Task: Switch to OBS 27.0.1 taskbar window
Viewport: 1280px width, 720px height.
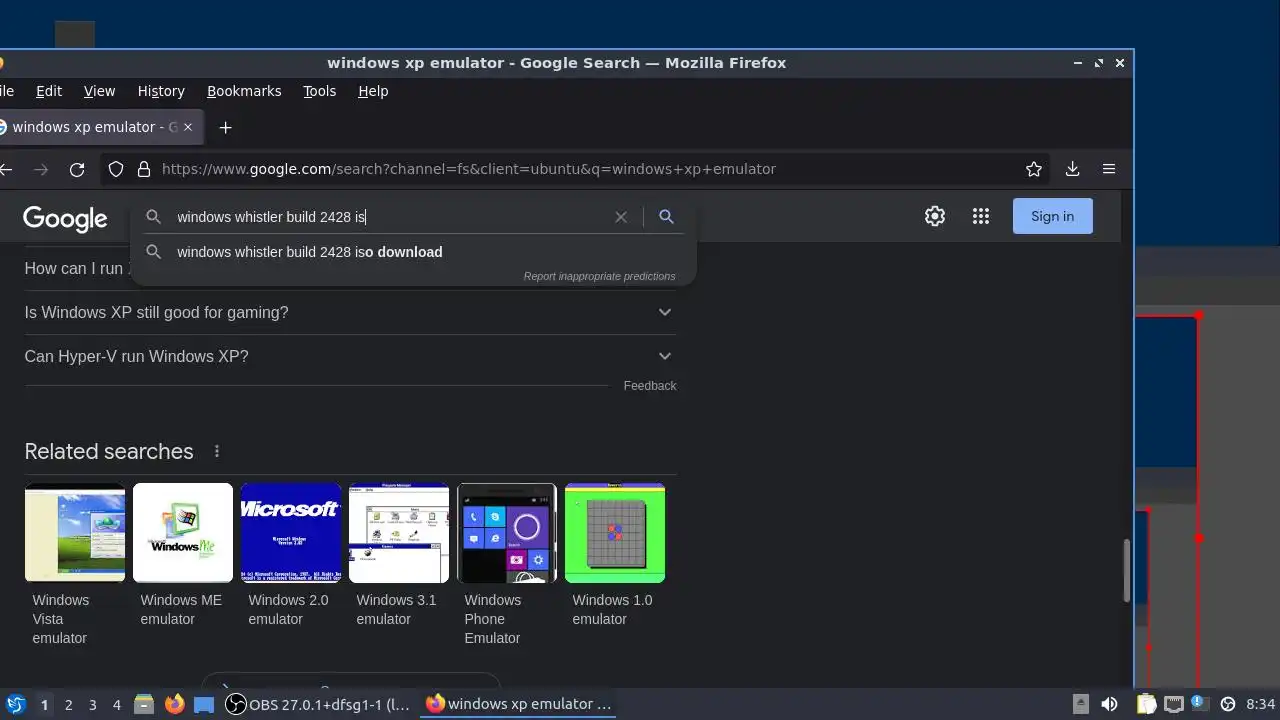Action: coord(319,704)
